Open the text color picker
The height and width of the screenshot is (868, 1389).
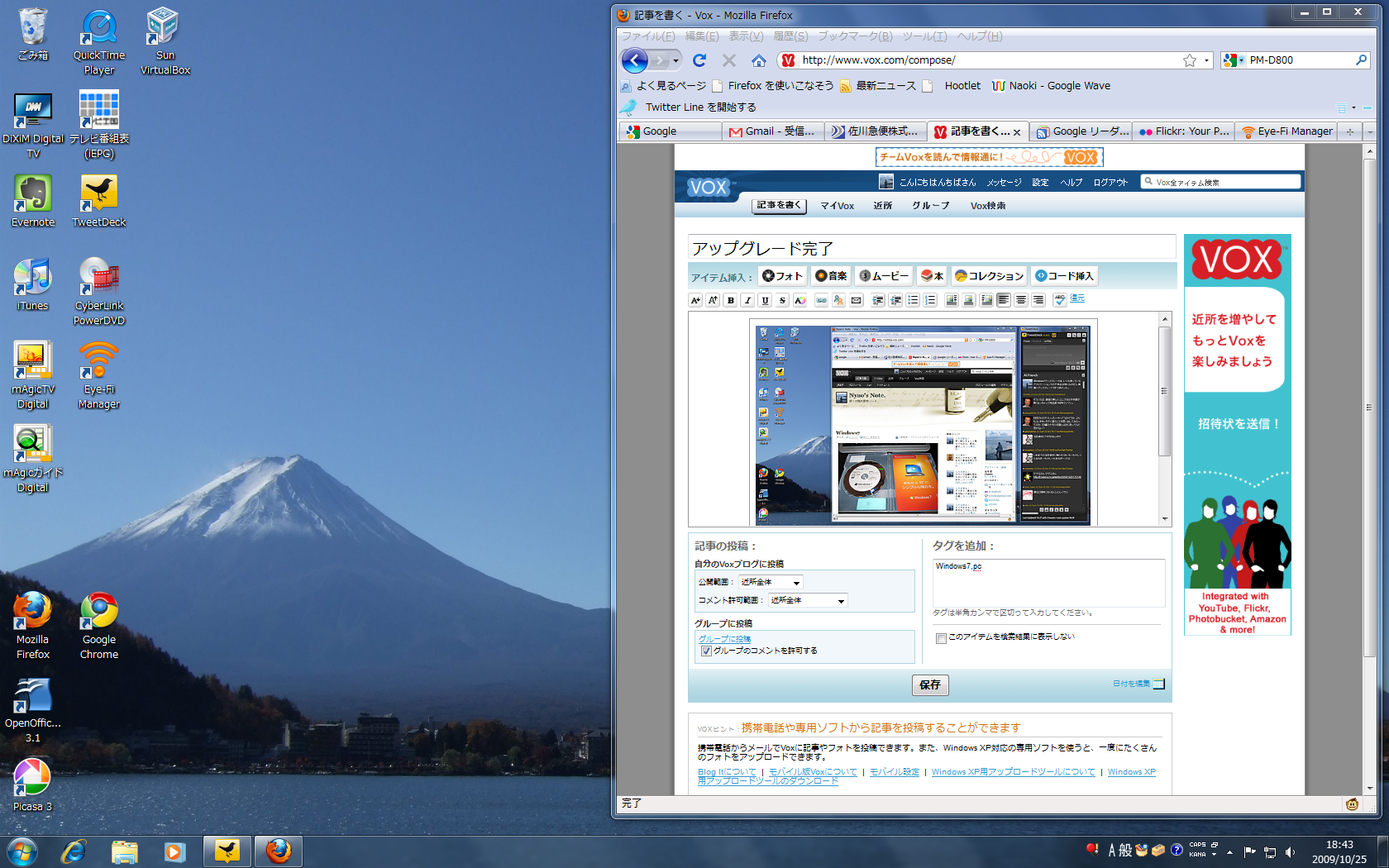800,300
